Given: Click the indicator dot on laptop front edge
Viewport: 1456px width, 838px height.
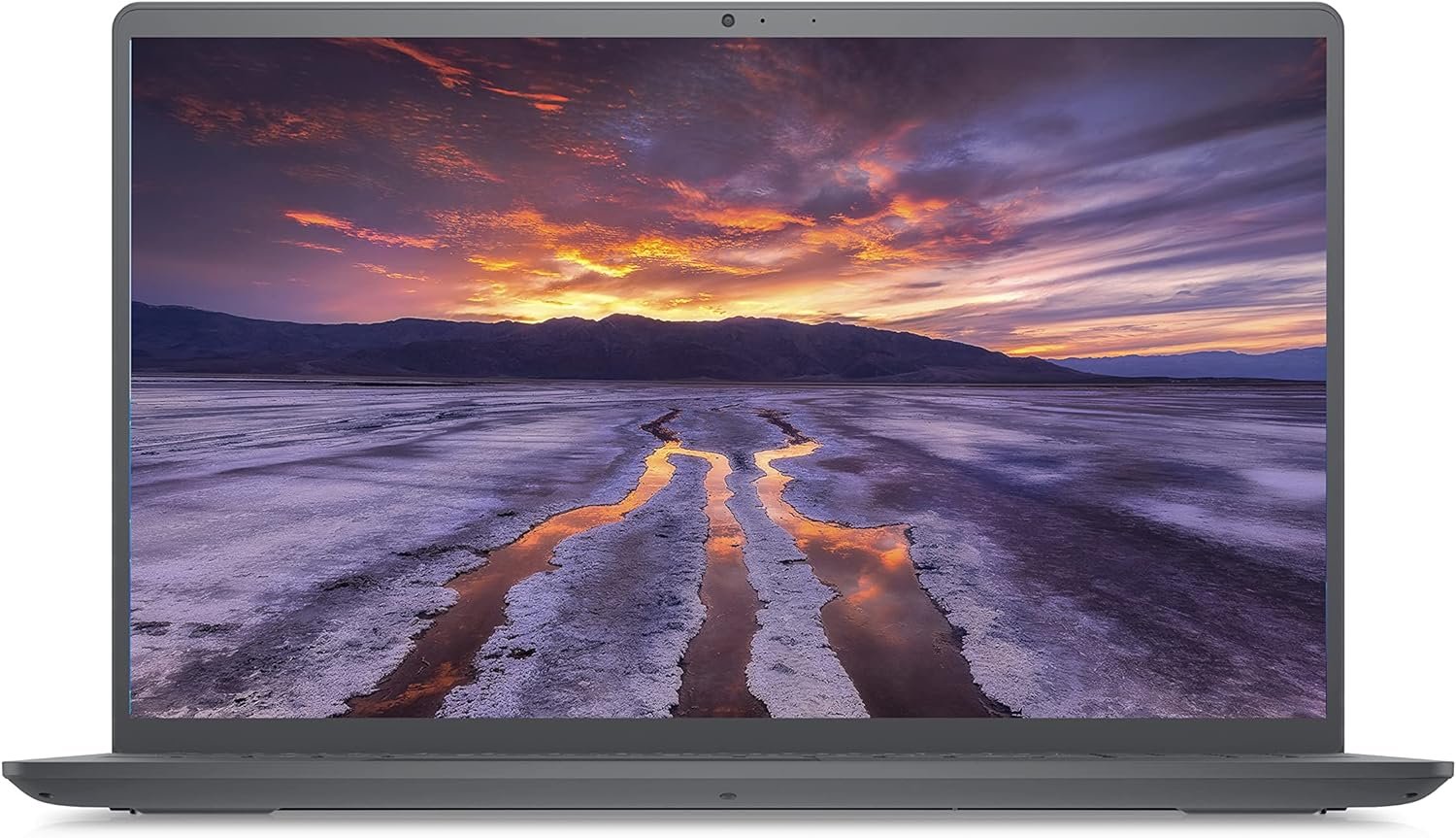Looking at the screenshot, I should tap(727, 796).
